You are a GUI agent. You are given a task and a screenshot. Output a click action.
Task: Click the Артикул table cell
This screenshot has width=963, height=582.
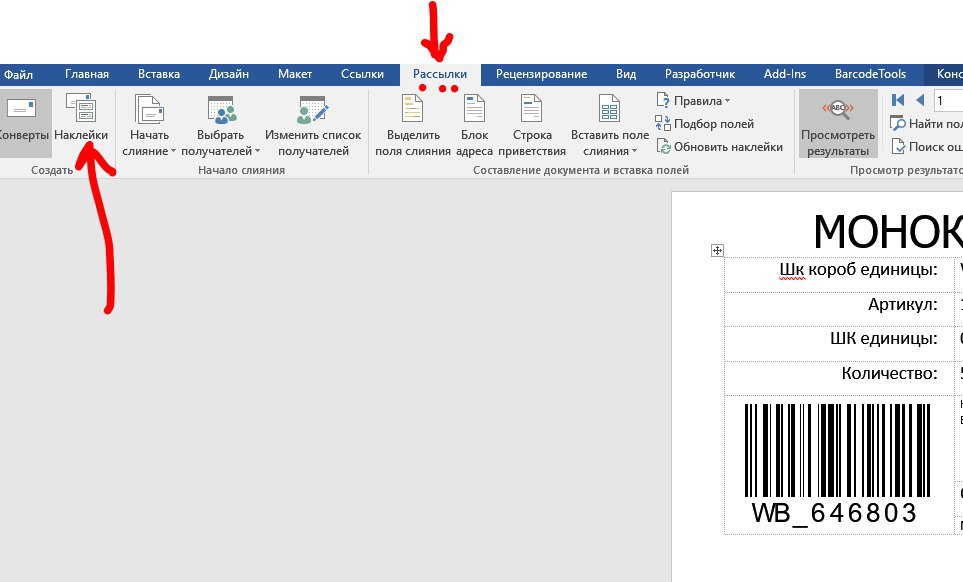(x=839, y=309)
